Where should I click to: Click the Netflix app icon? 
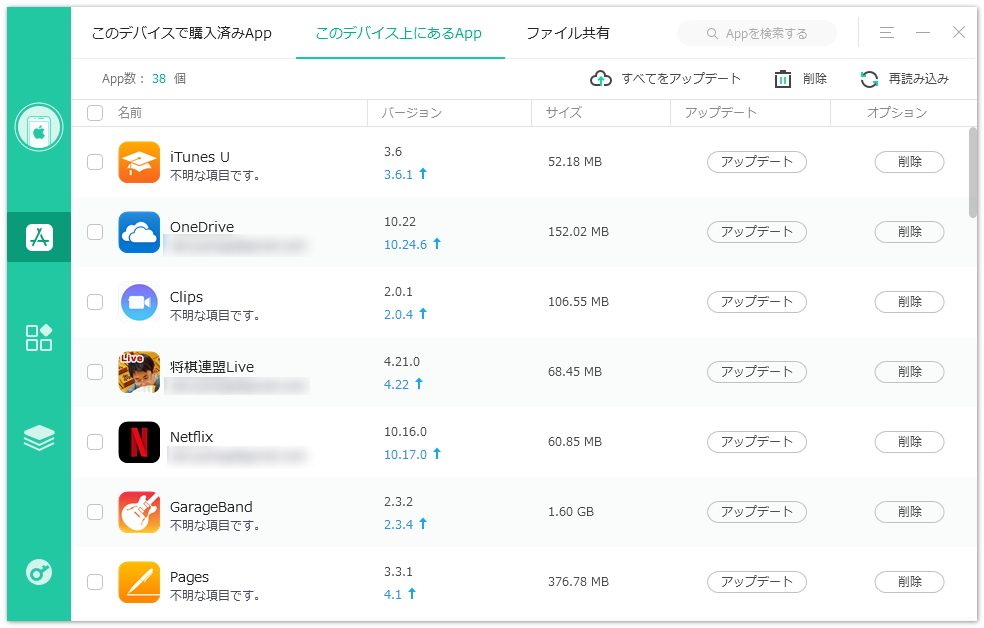coord(139,442)
